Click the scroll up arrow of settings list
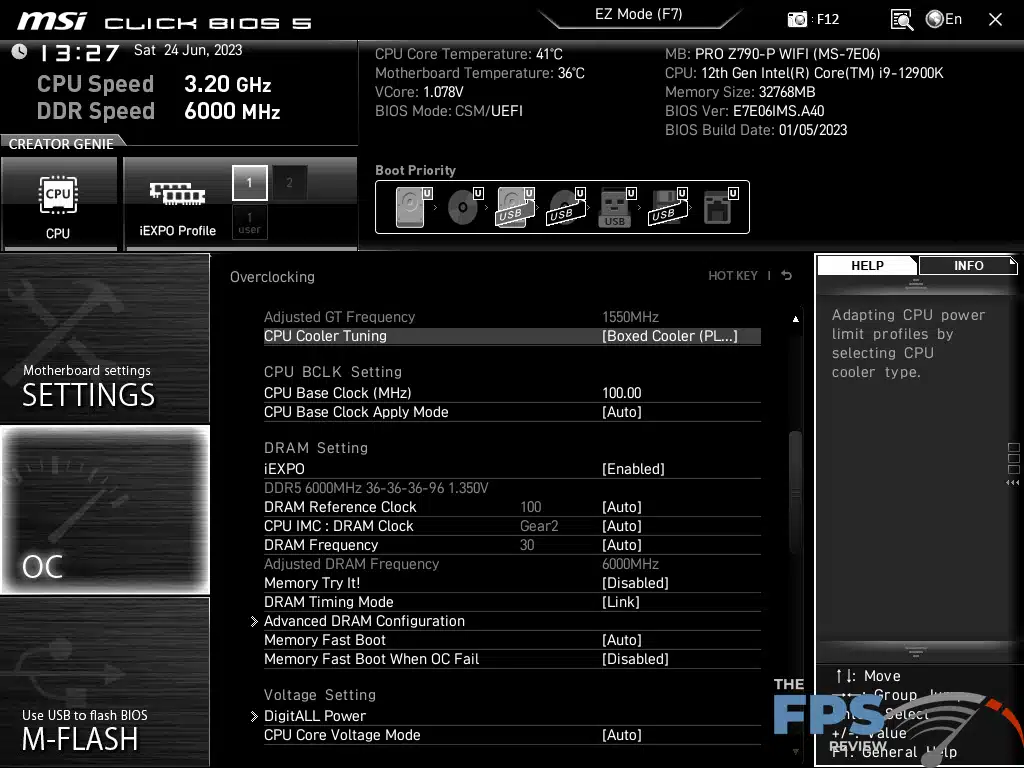The image size is (1024, 768). pos(795,319)
